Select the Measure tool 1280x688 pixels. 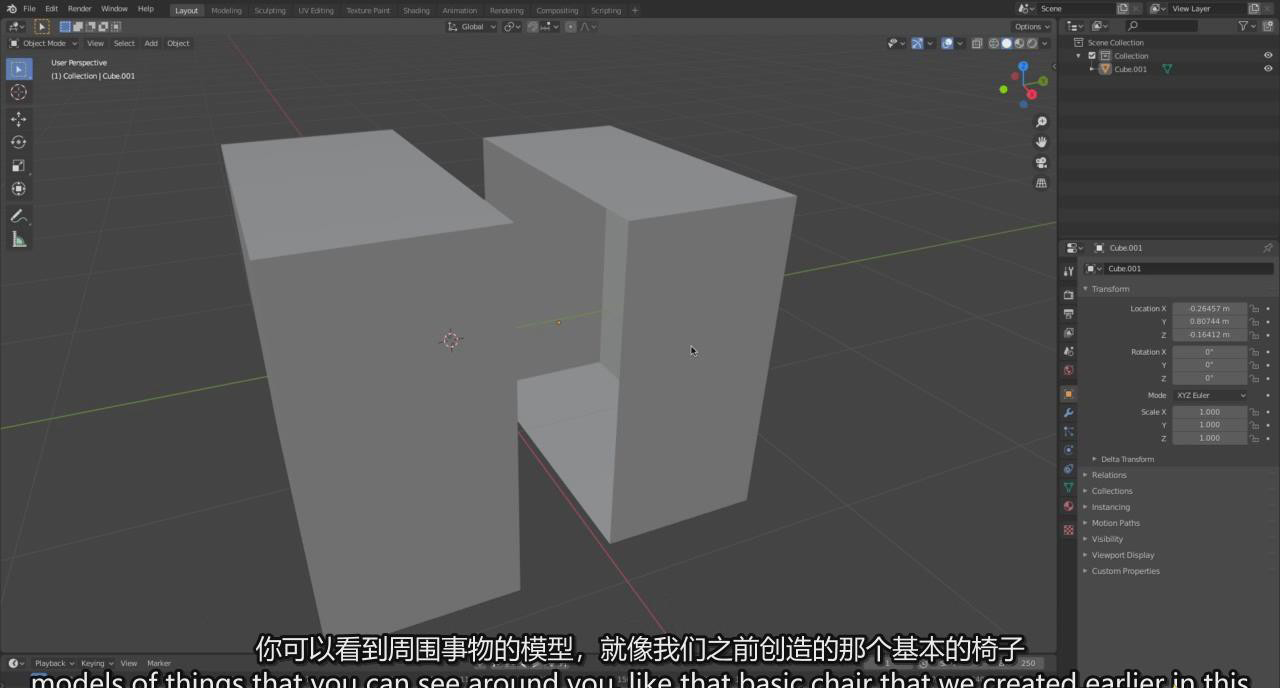18,239
